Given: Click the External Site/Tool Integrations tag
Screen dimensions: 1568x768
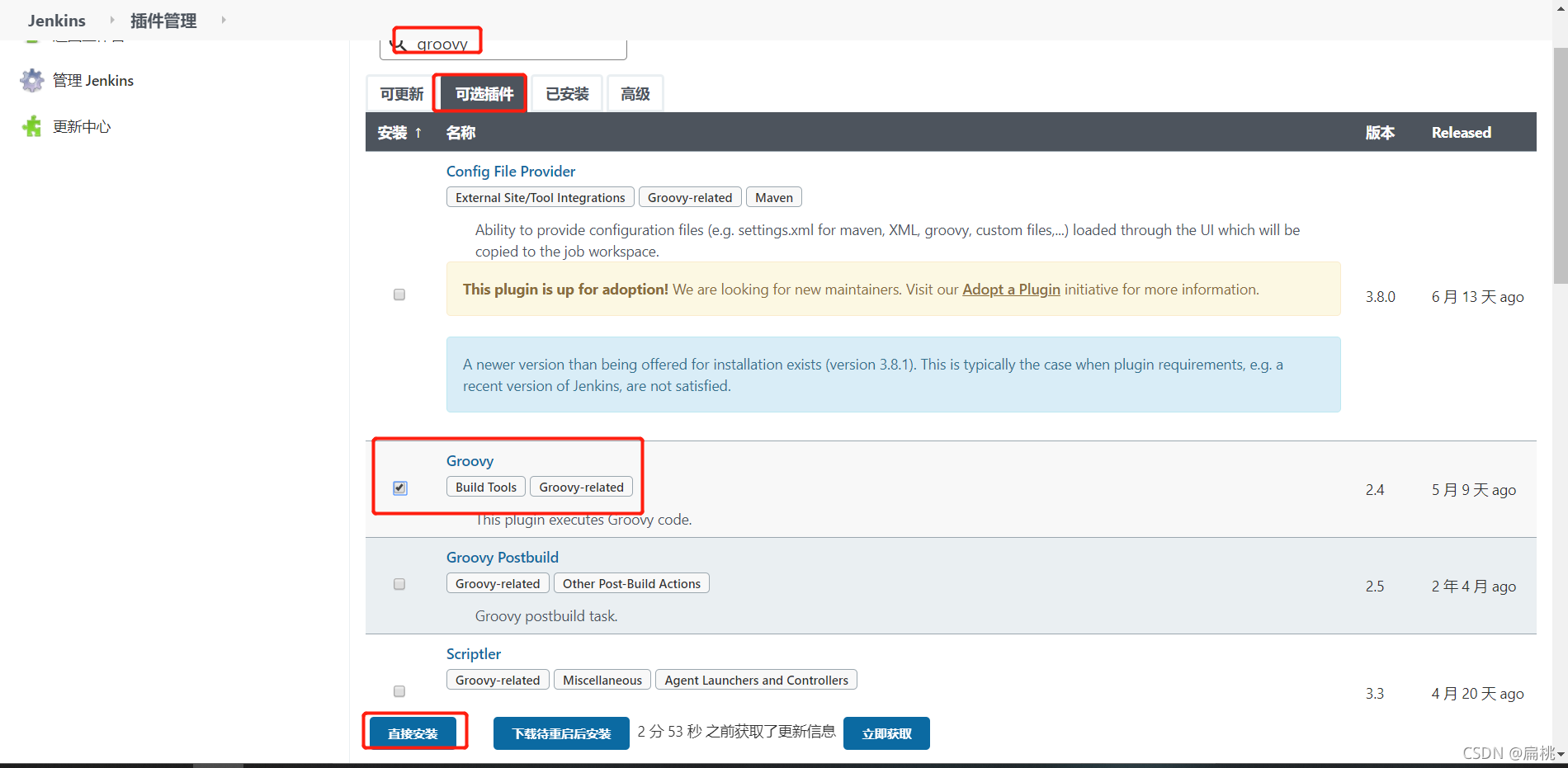Looking at the screenshot, I should coord(541,197).
